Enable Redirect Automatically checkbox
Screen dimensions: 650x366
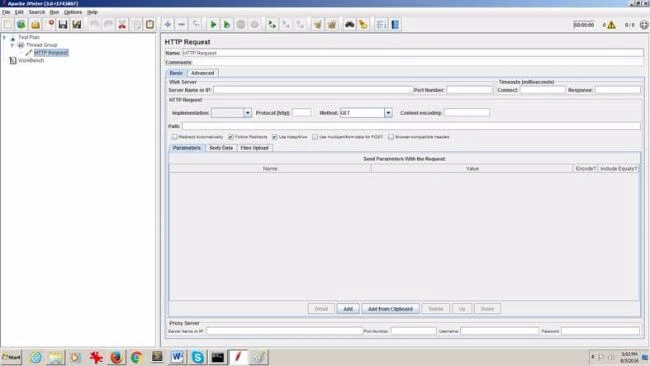175,137
